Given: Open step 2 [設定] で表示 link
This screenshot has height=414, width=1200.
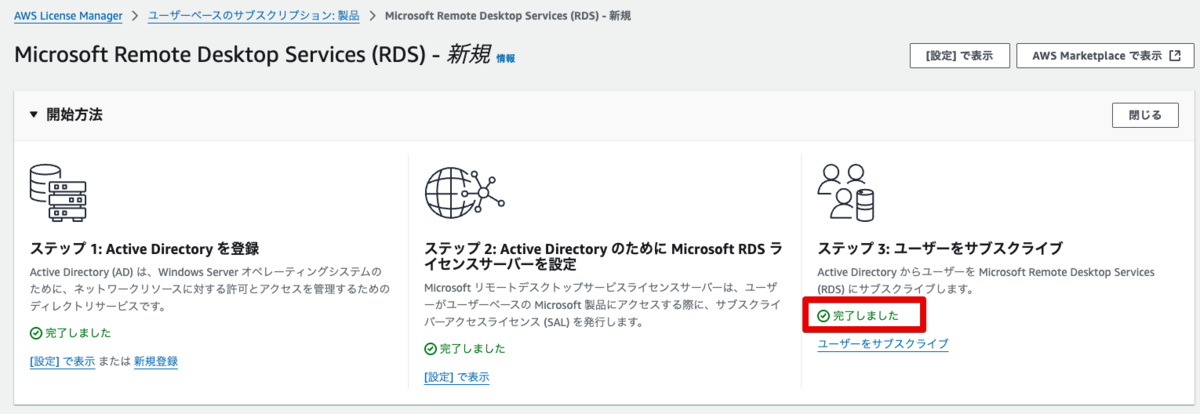Looking at the screenshot, I should [457, 377].
